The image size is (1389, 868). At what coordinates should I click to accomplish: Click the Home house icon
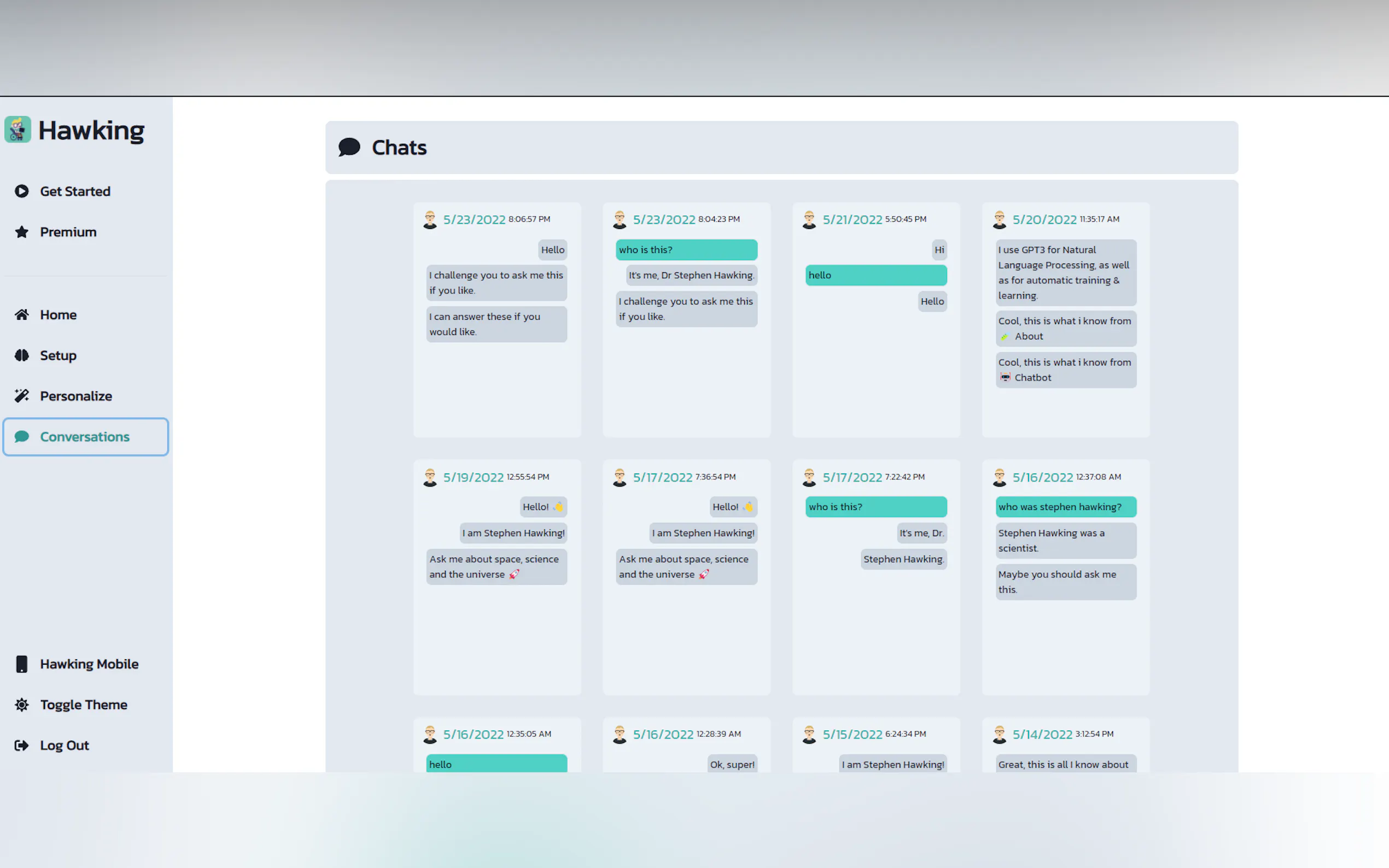(22, 315)
